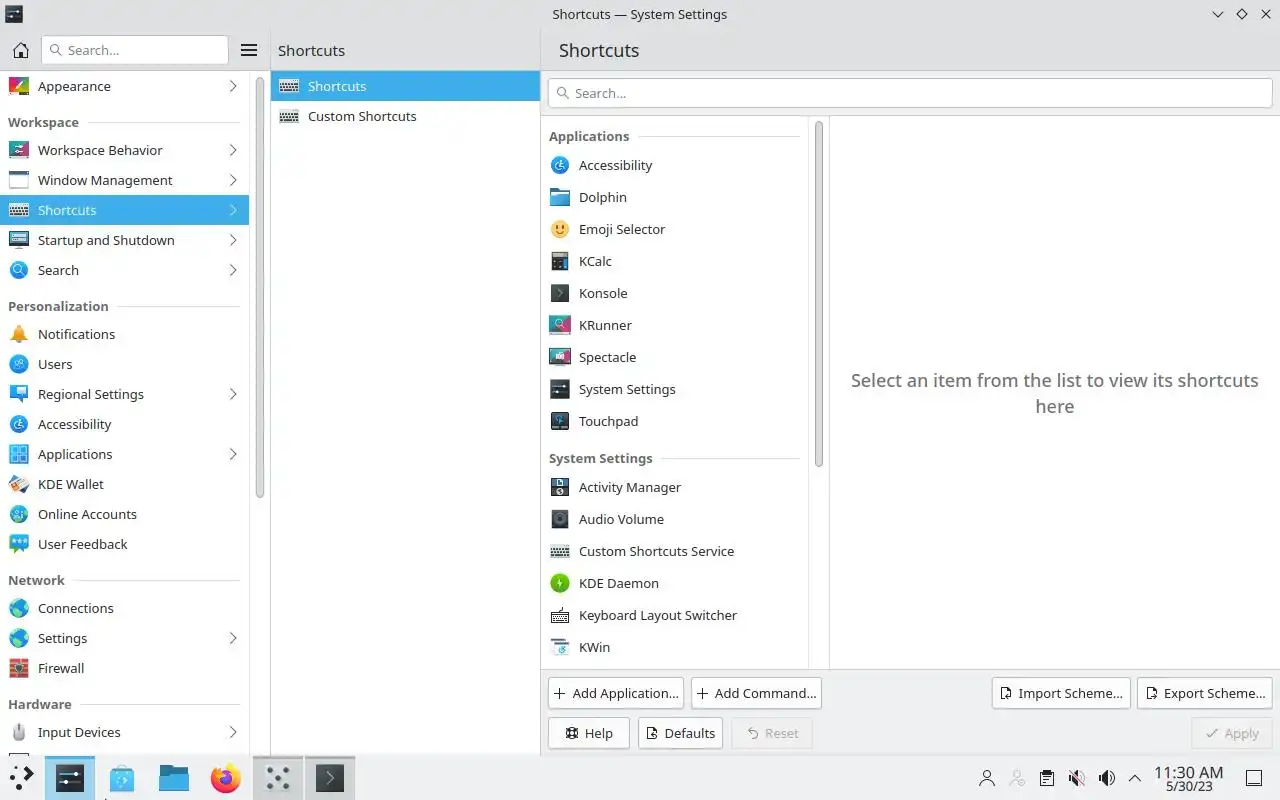Screen dimensions: 1280x800
Task: Expand Window Management chevron
Action: click(x=233, y=180)
